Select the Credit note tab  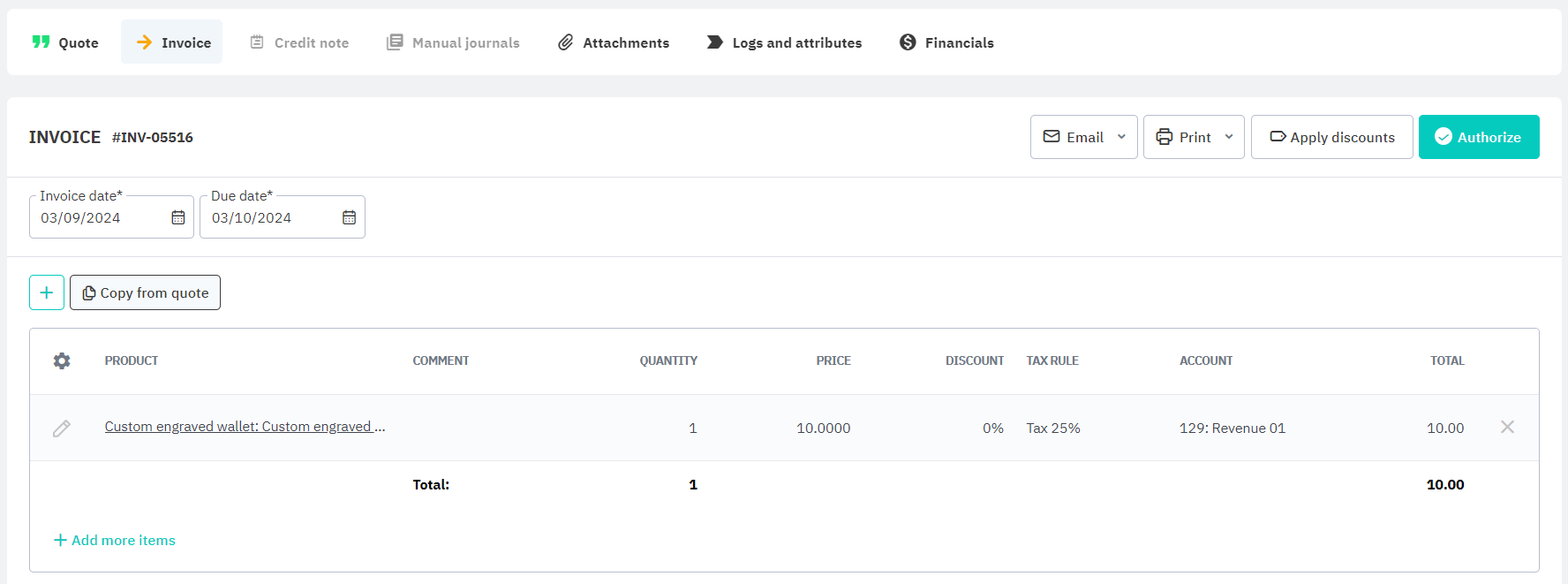299,42
